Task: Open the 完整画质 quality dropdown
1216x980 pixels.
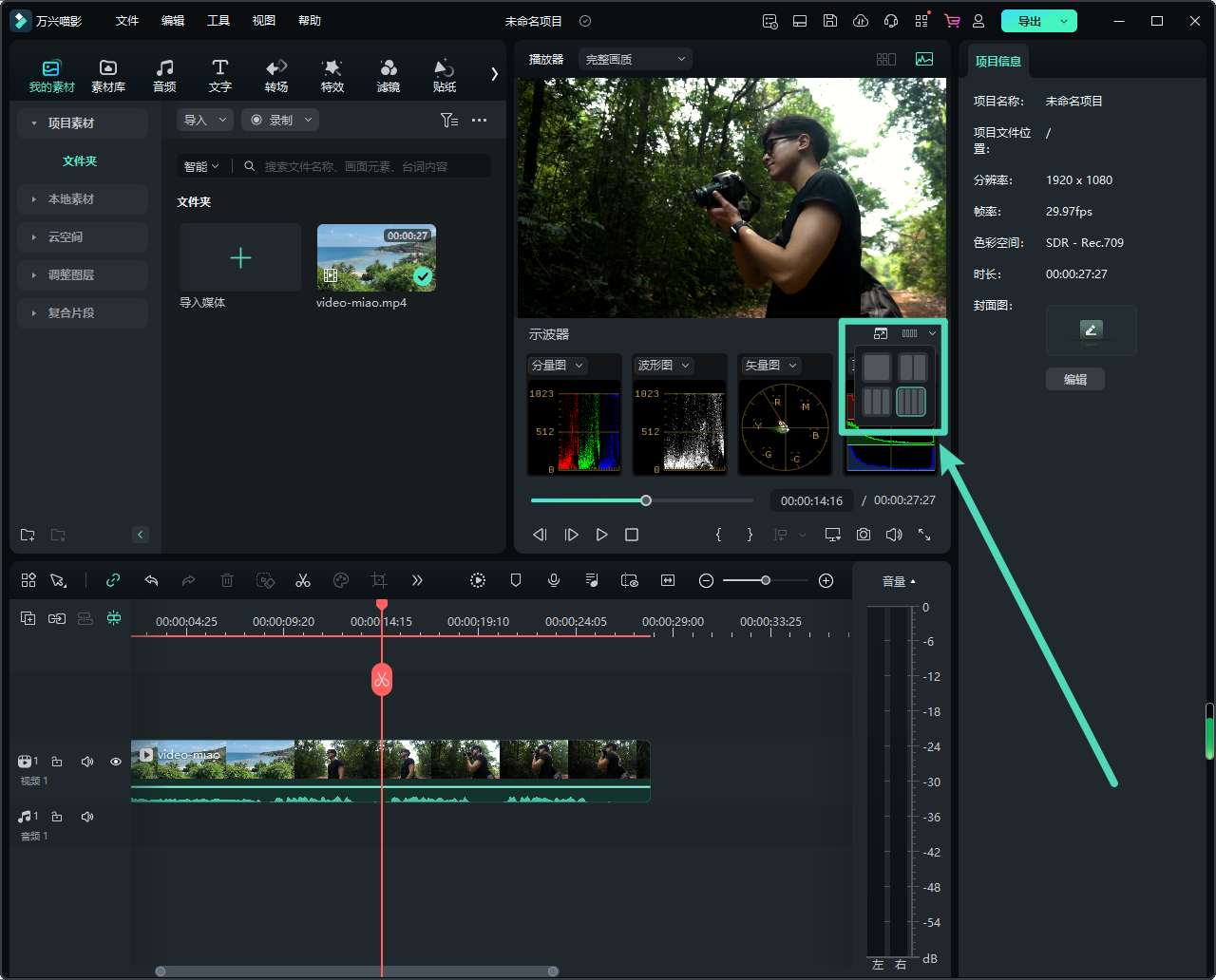Action: pos(635,59)
